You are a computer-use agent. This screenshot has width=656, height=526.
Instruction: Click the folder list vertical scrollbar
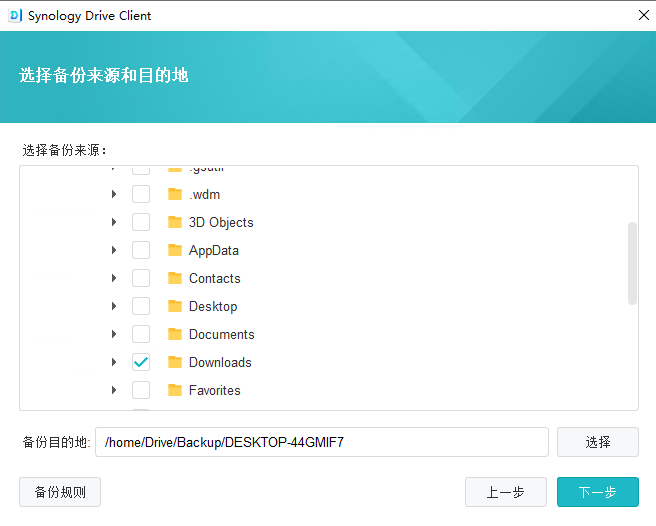(x=632, y=263)
